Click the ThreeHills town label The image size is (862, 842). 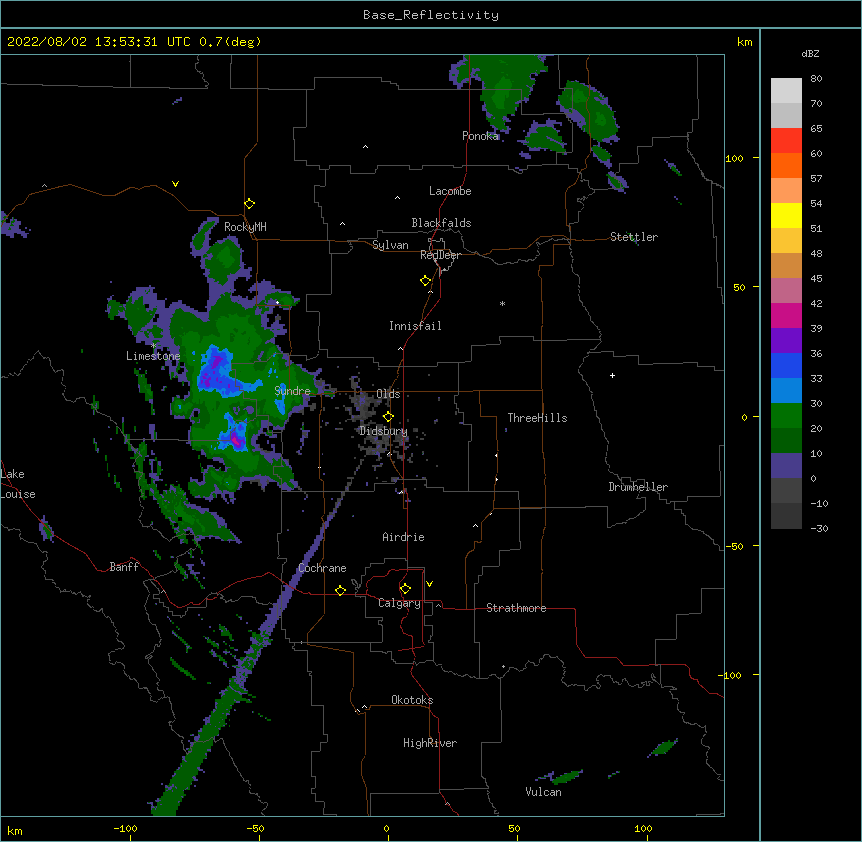[537, 418]
